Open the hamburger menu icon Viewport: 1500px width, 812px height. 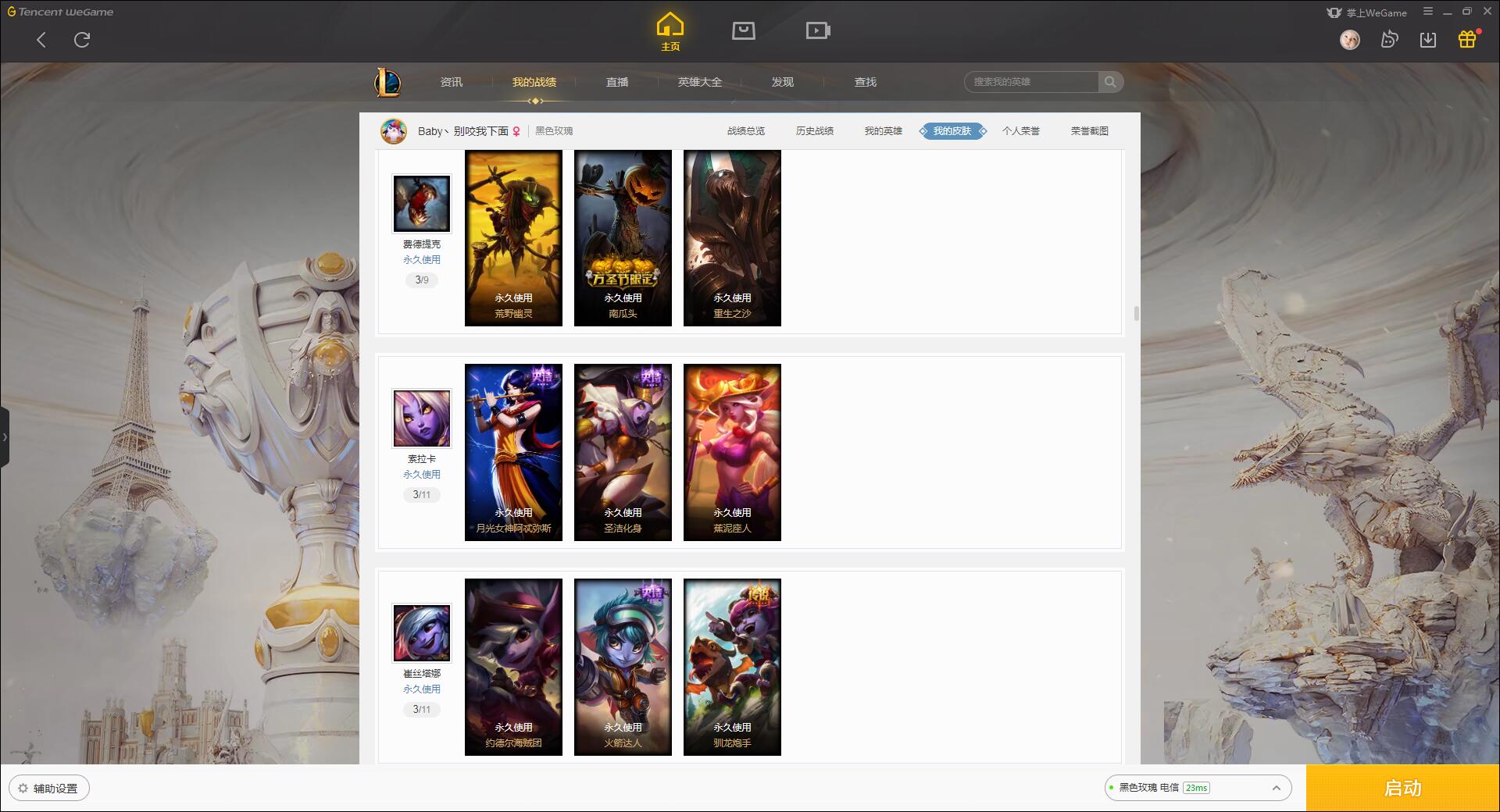pos(1427,12)
